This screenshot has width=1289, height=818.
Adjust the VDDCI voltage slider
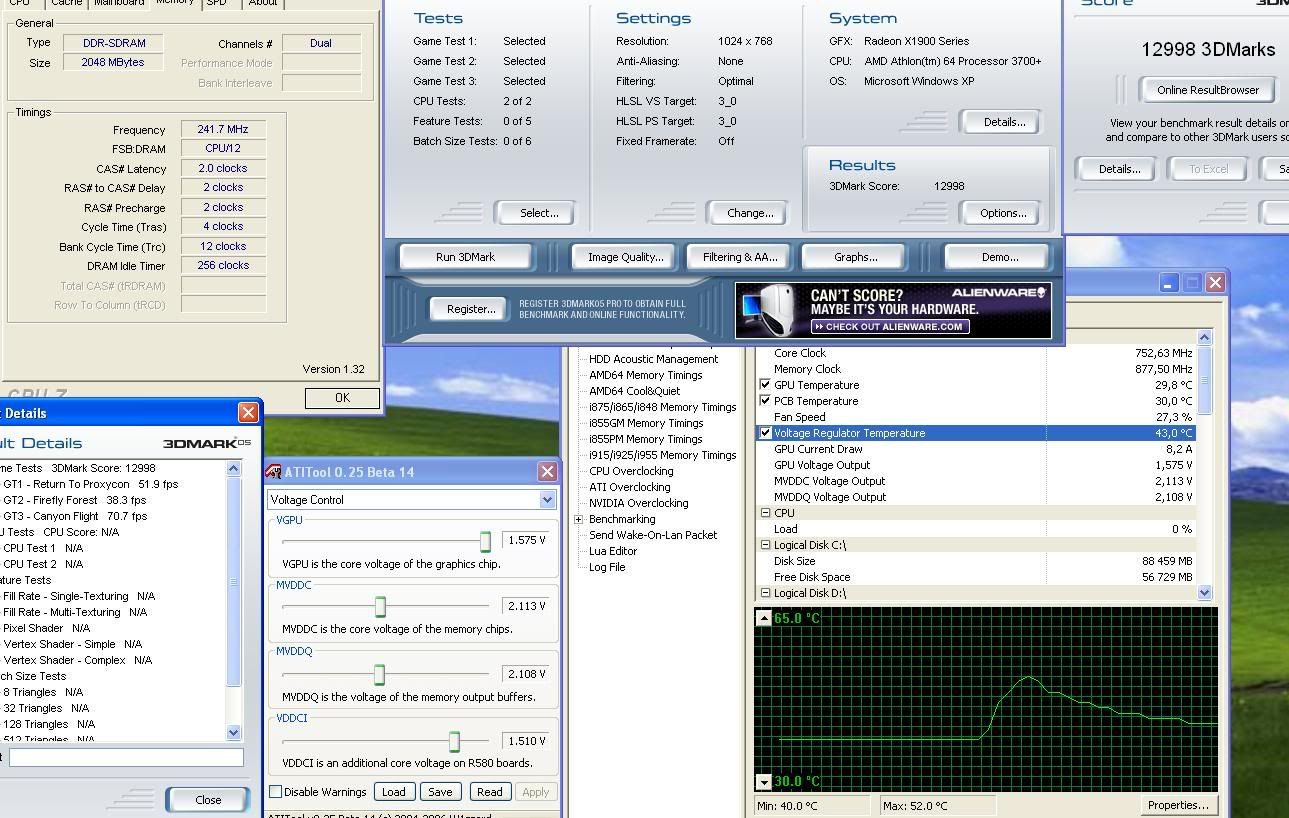(x=454, y=741)
